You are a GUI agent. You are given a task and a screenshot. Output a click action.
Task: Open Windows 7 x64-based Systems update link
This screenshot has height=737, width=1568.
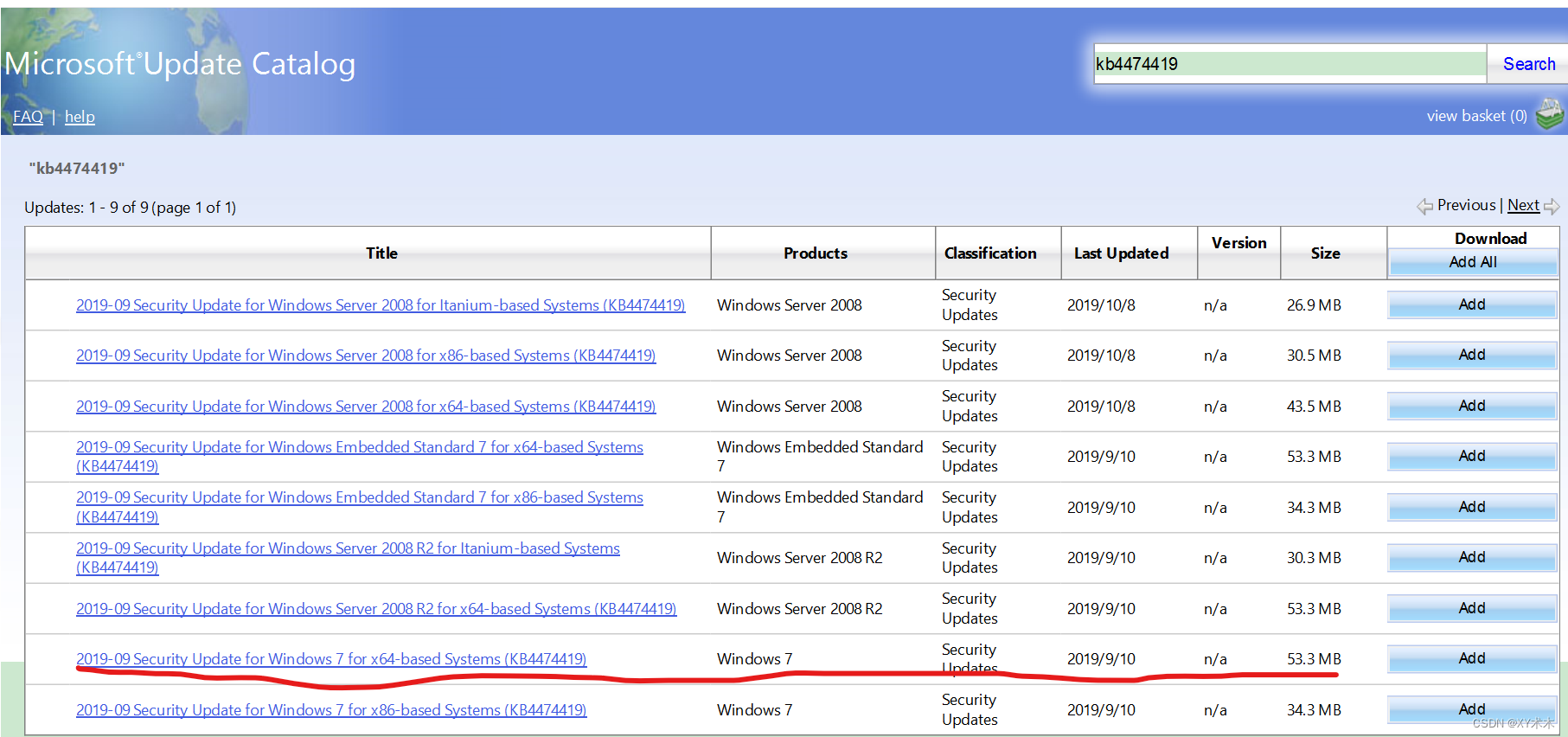coord(331,659)
